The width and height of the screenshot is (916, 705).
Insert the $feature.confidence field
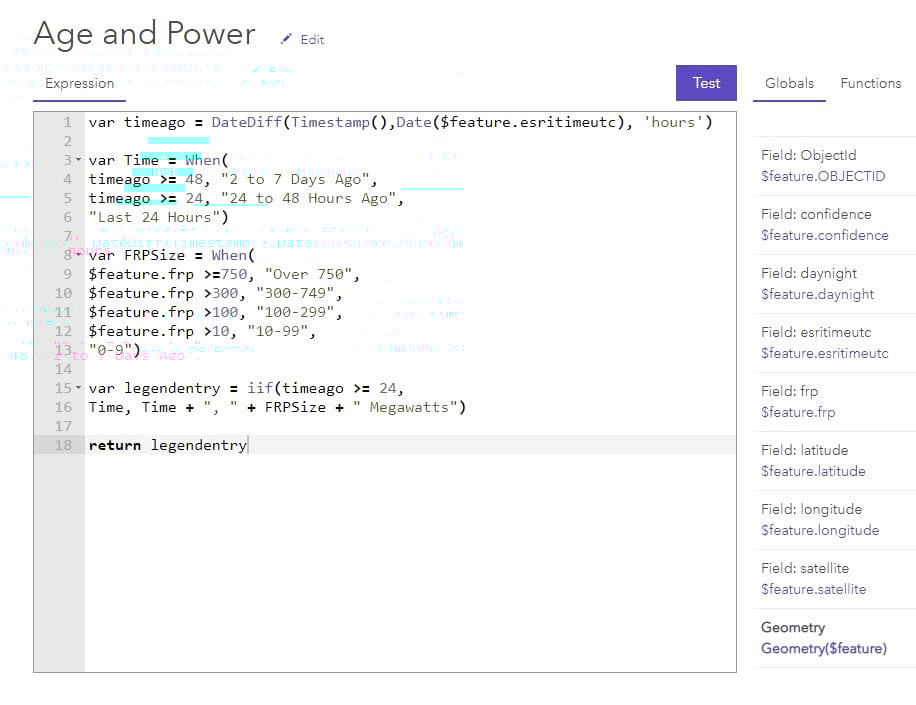point(824,236)
